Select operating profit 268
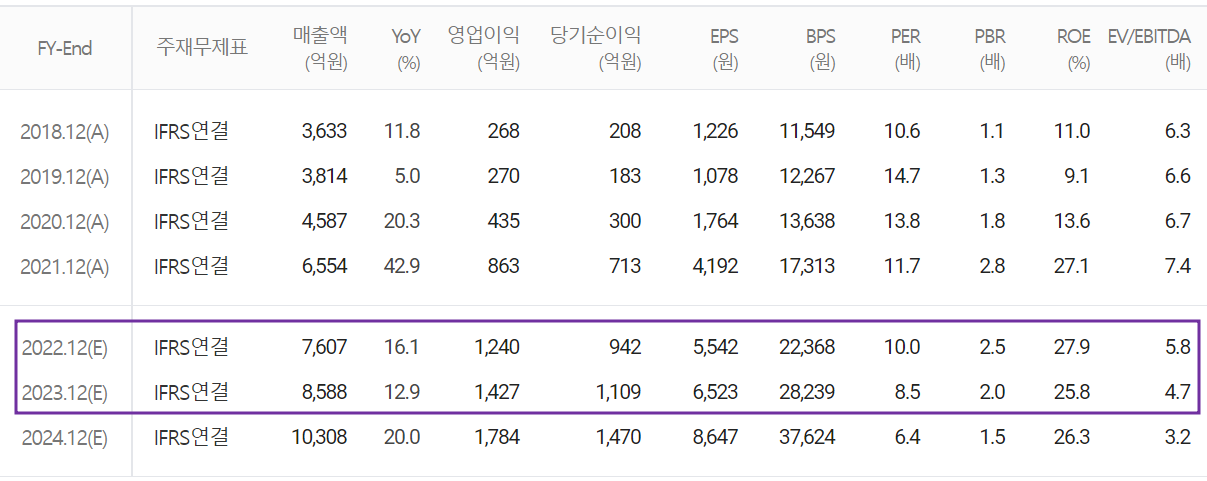 503,132
